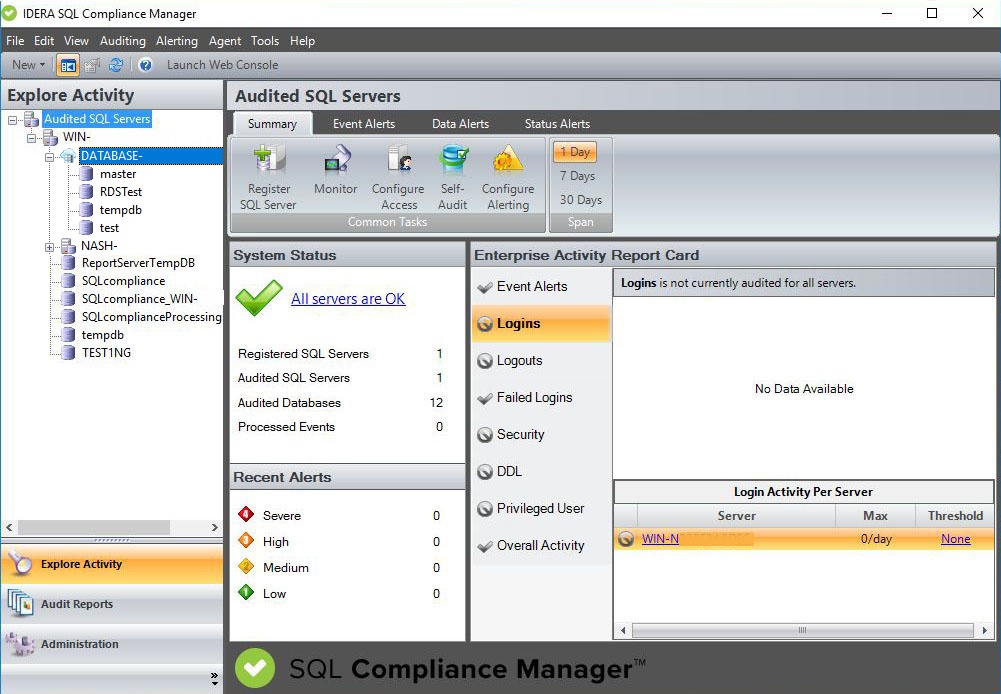Open the Administration pane
The height and width of the screenshot is (694, 1001).
tap(112, 644)
